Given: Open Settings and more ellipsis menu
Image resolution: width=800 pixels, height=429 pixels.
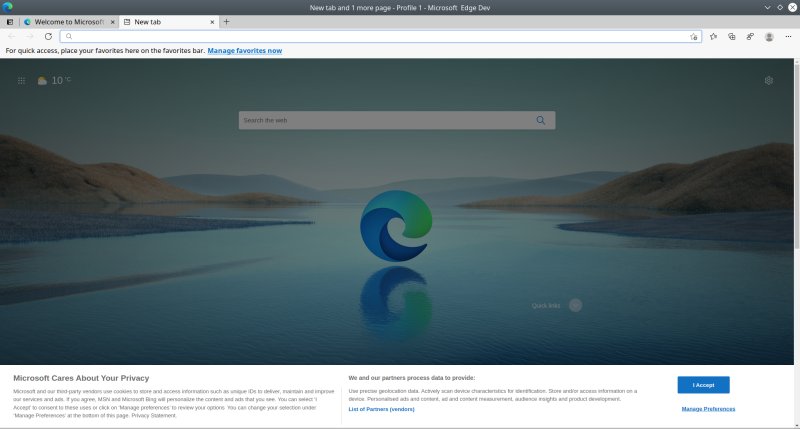Looking at the screenshot, I should point(788,36).
